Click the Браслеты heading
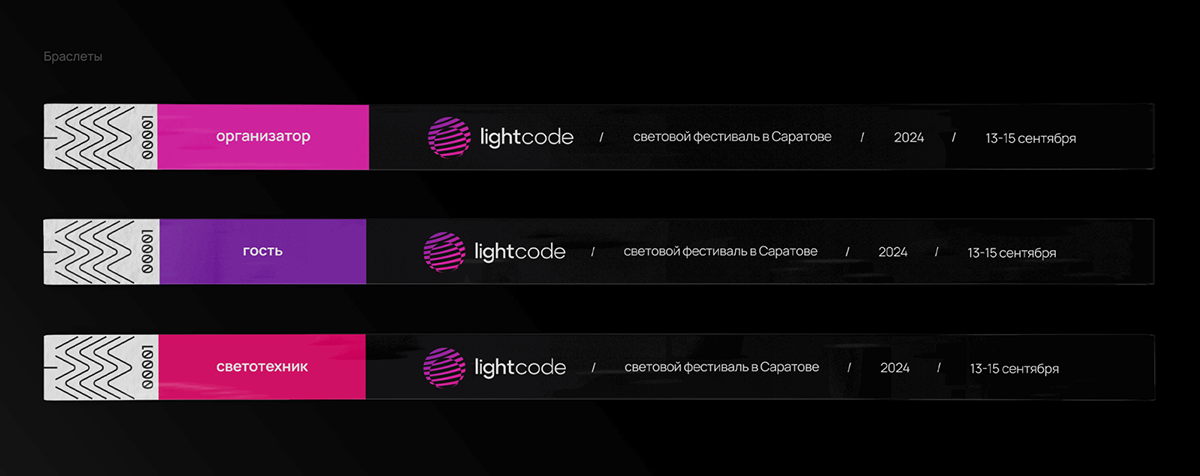Viewport: 1200px width, 476px height. click(x=73, y=57)
